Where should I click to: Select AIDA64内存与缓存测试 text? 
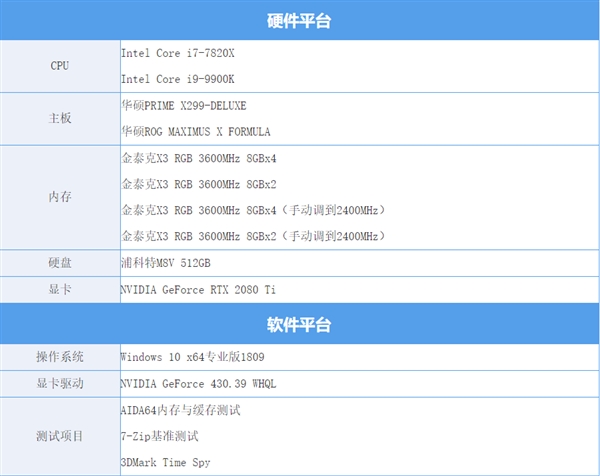click(x=180, y=410)
